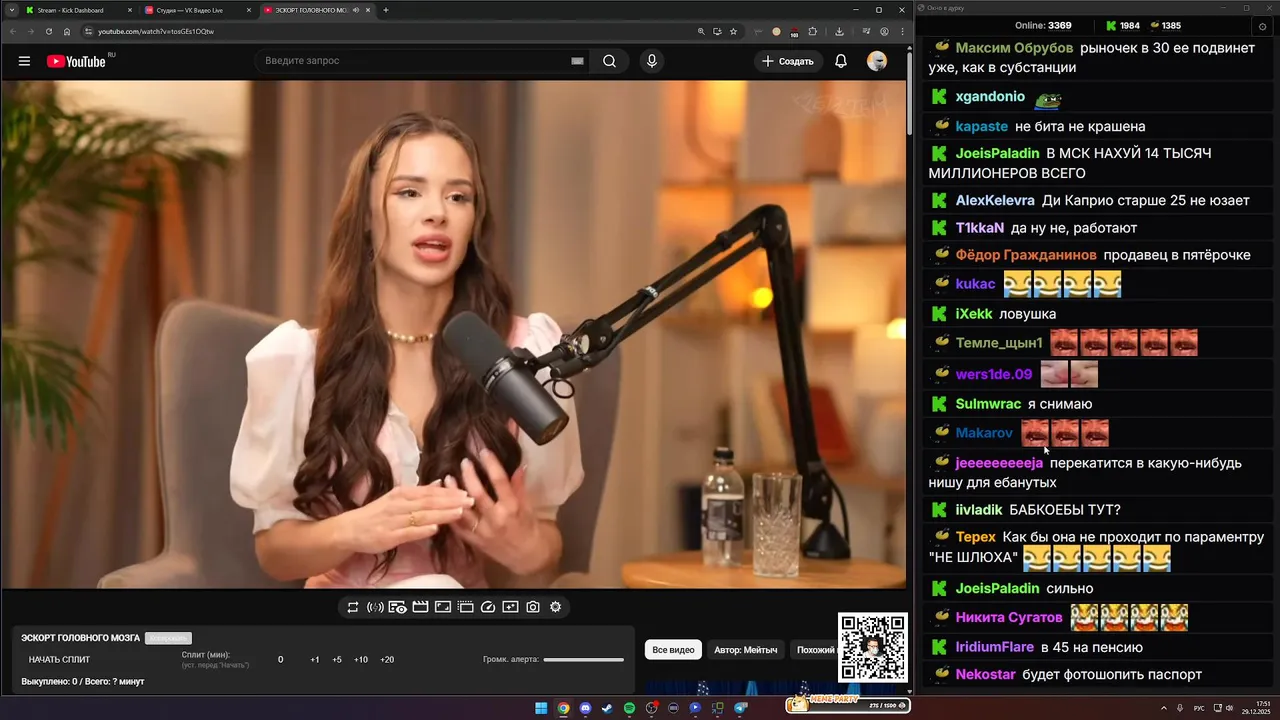Add +5 minutes to the split
Viewport: 1280px width, 720px height.
click(337, 659)
